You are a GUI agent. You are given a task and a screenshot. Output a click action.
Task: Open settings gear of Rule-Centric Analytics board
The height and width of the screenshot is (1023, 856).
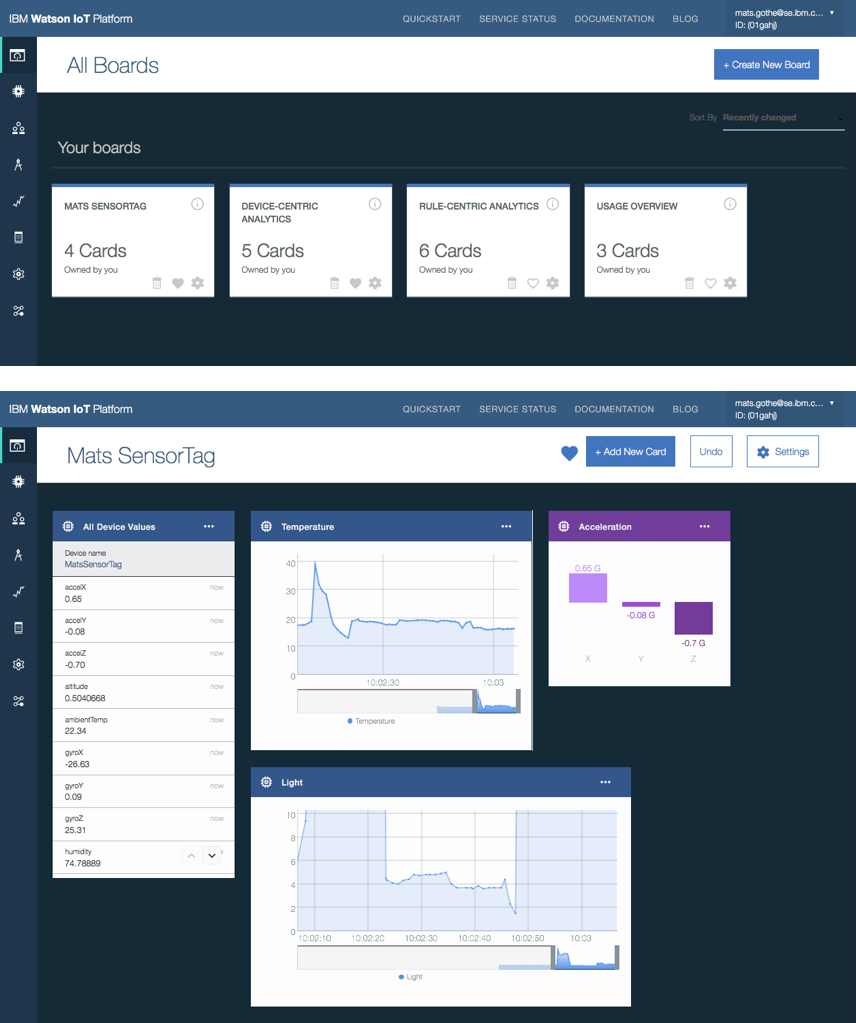553,283
